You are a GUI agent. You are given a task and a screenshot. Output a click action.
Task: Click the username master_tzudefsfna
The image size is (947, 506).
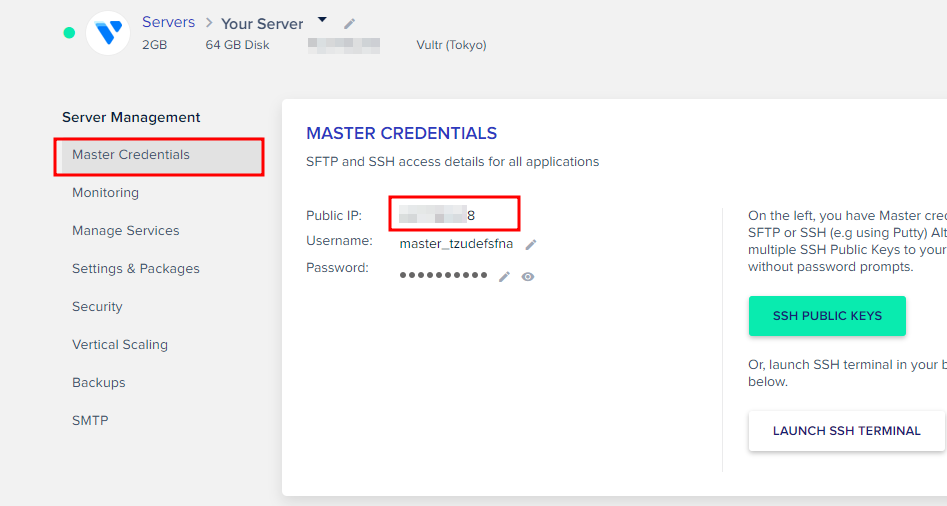point(457,244)
